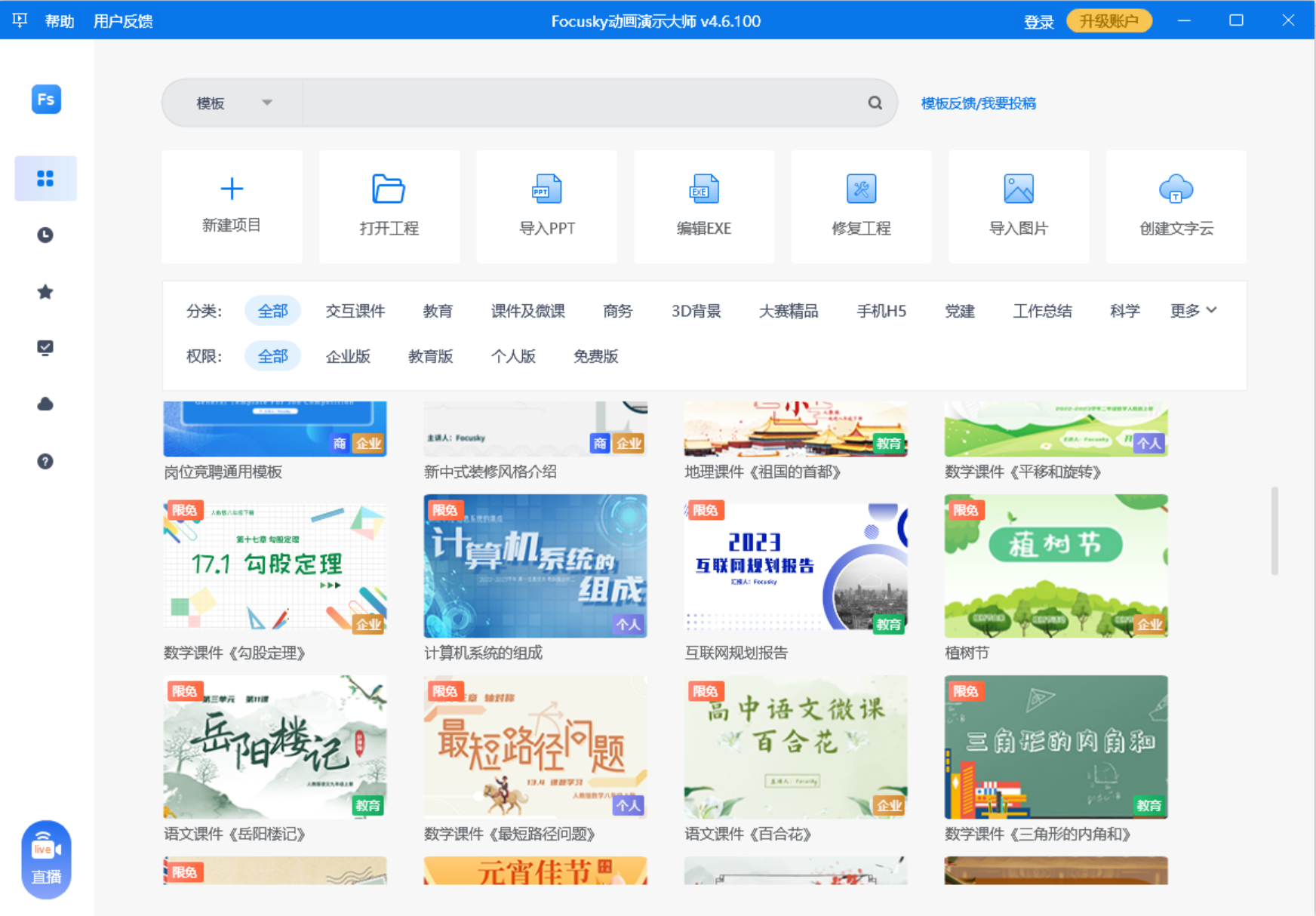Image resolution: width=1316 pixels, height=916 pixels.
Task: Filter templates by 教育版 permission
Action: click(x=431, y=356)
